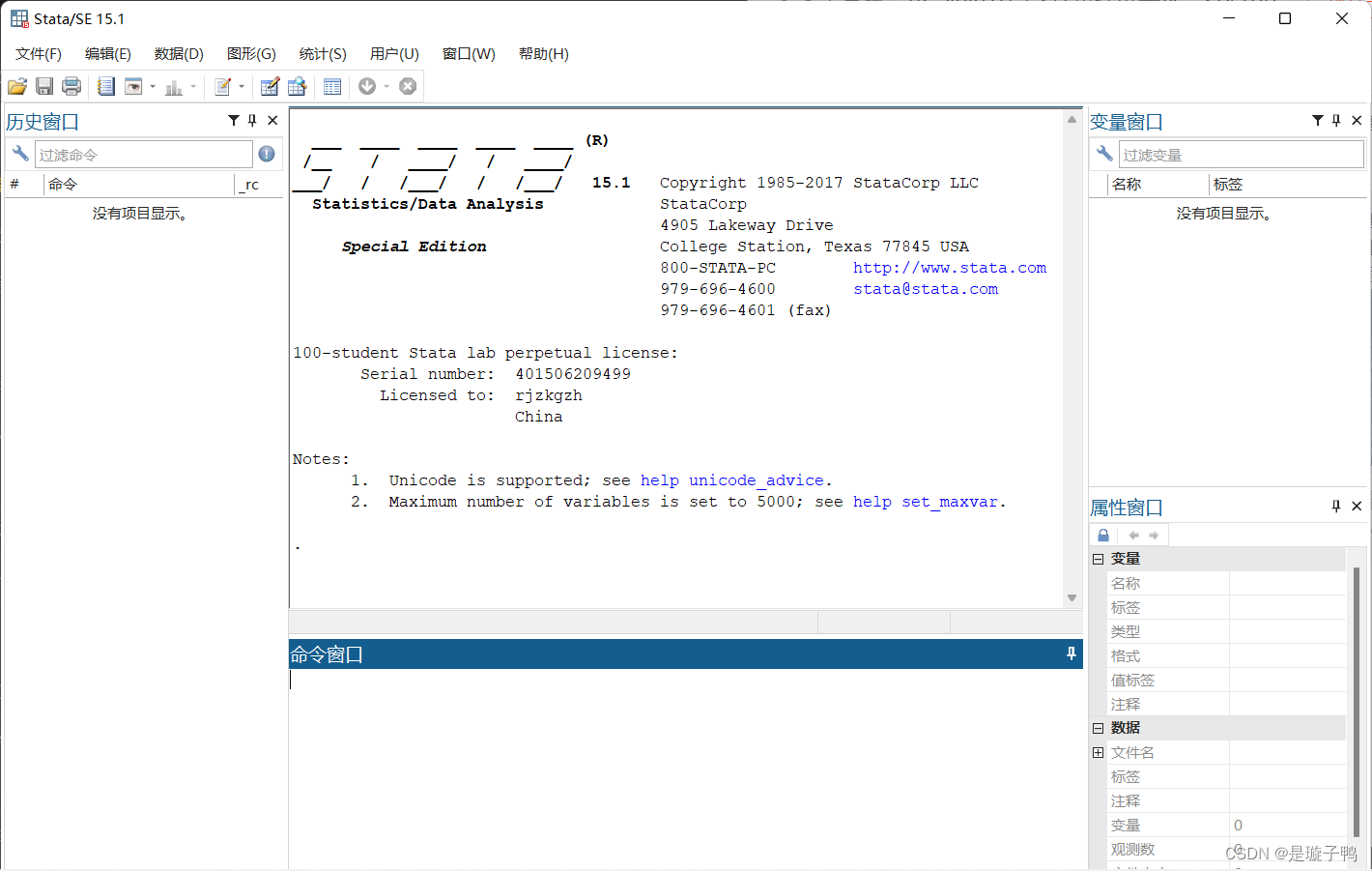
Task: Click the Stata app icon in title bar
Action: coord(19,18)
